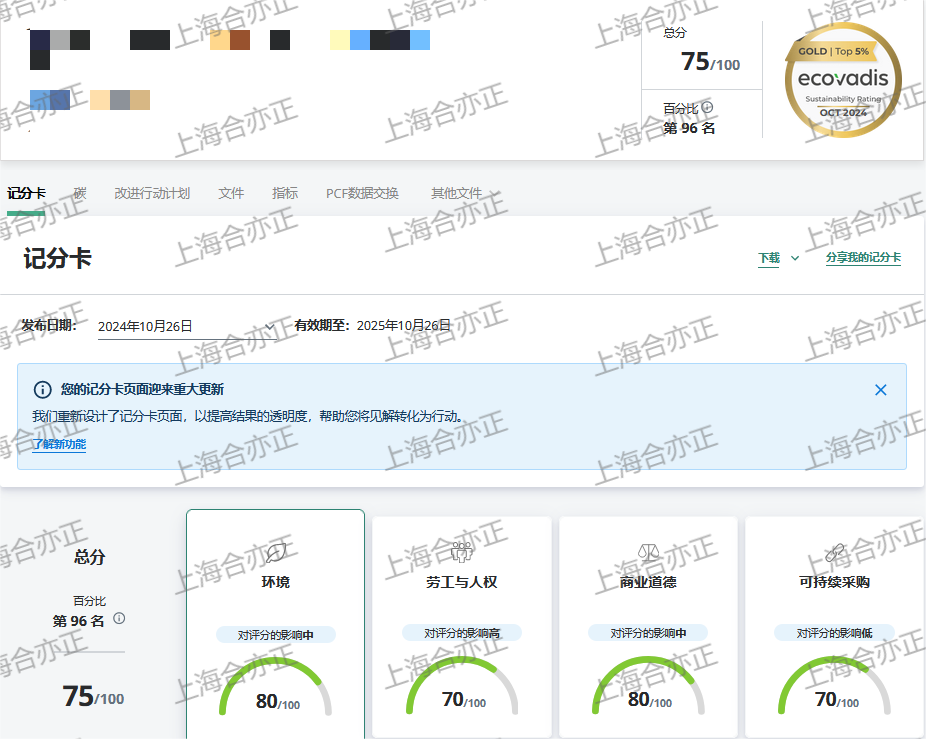
Task: Open the 改进行动计划 tab
Action: tap(152, 194)
